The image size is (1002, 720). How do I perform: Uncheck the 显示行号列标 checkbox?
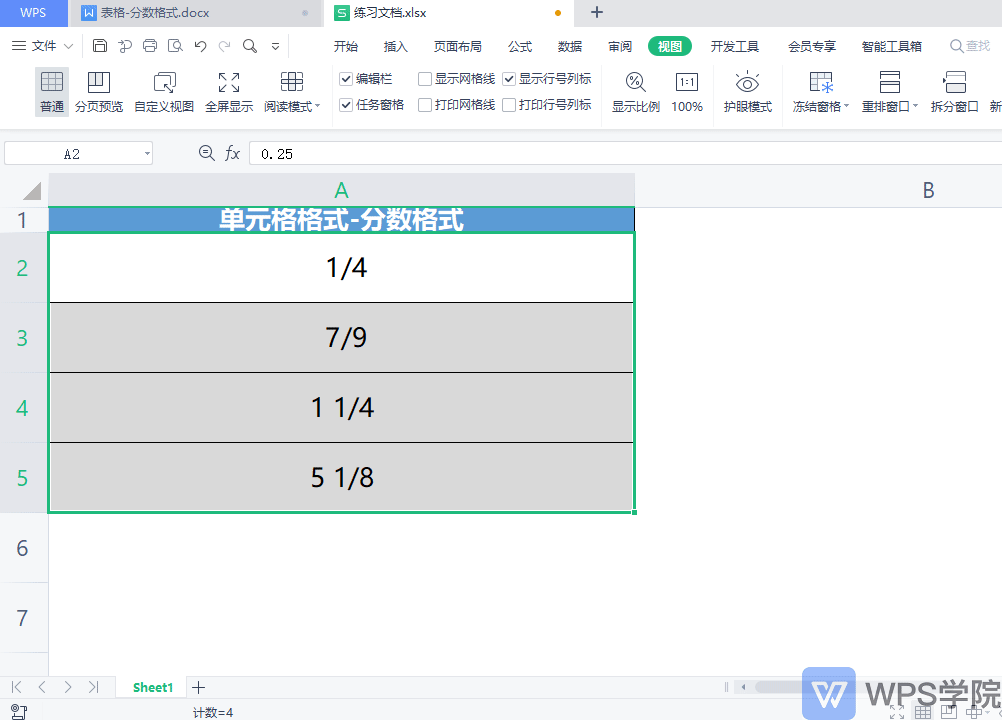[509, 79]
